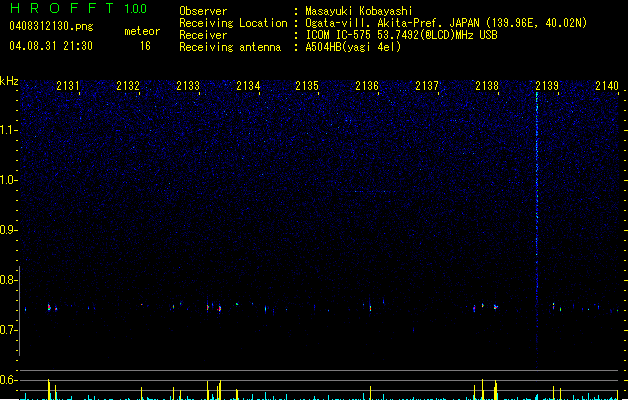
Task: Click time marker 2139
Action: [x=547, y=86]
